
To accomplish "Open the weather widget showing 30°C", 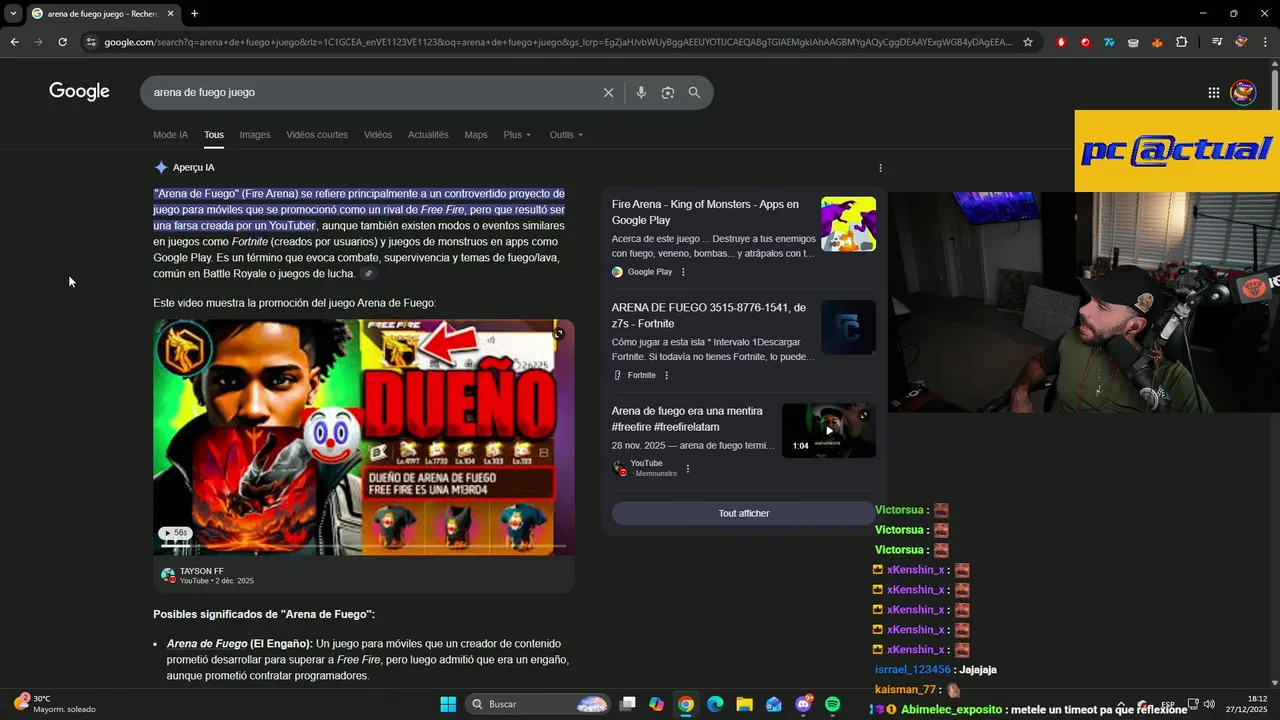I will tap(55, 704).
